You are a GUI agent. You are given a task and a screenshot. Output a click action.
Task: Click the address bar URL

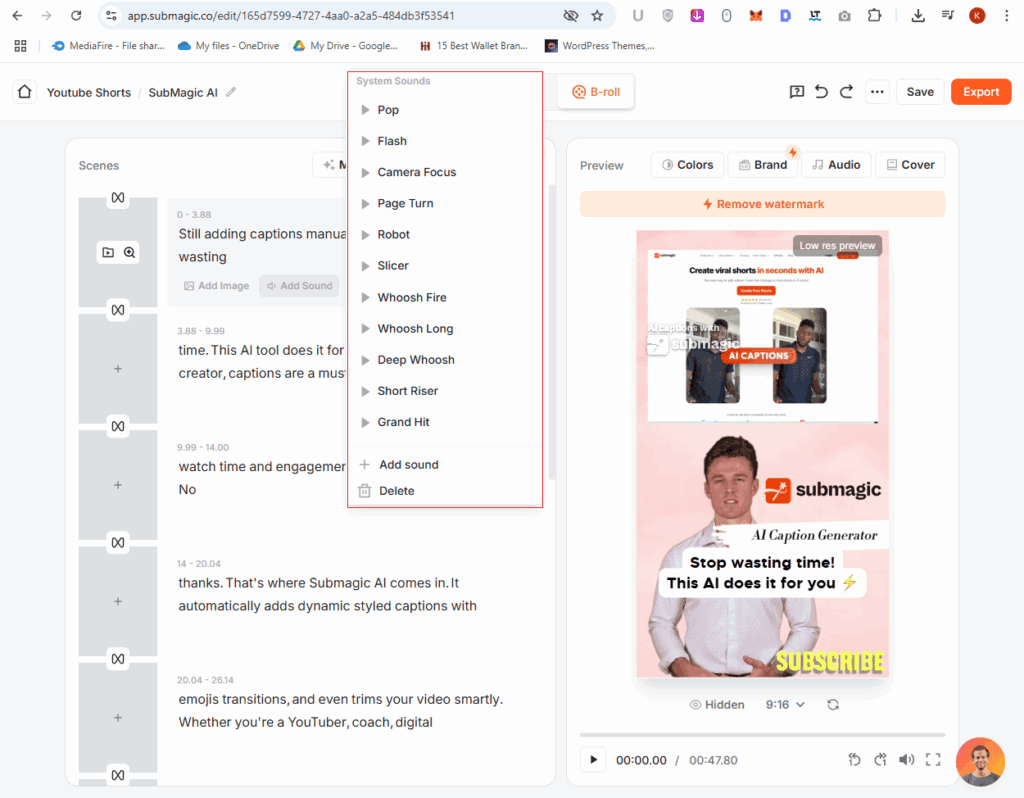point(291,16)
